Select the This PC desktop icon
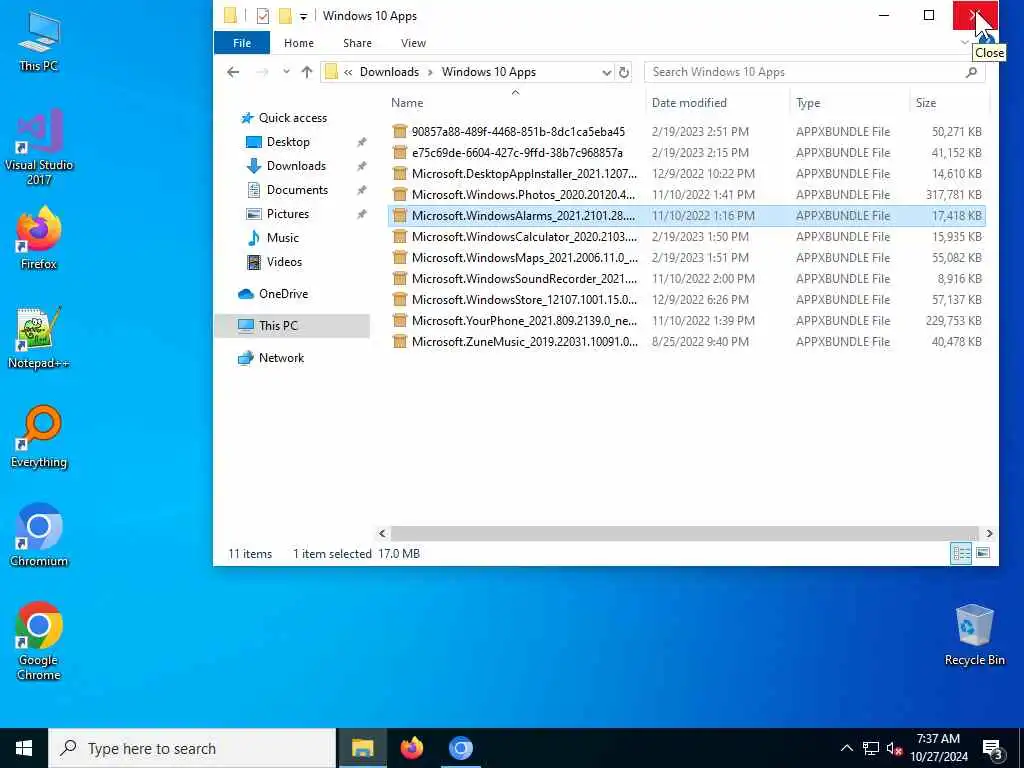The width and height of the screenshot is (1024, 768). (39, 41)
